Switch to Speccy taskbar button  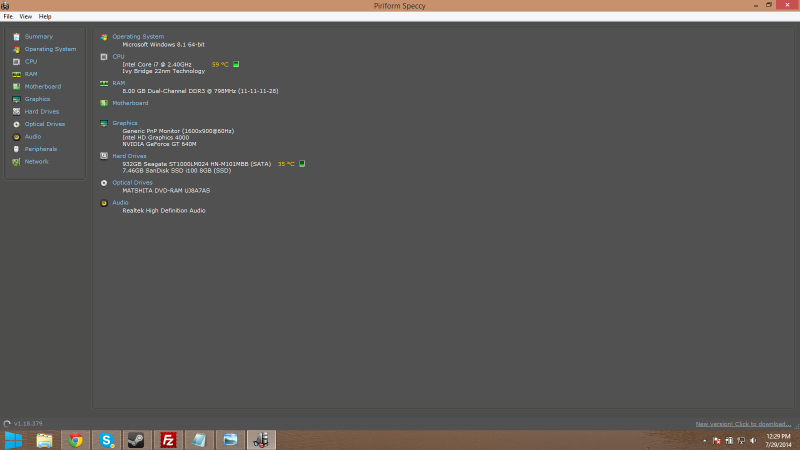coord(261,440)
